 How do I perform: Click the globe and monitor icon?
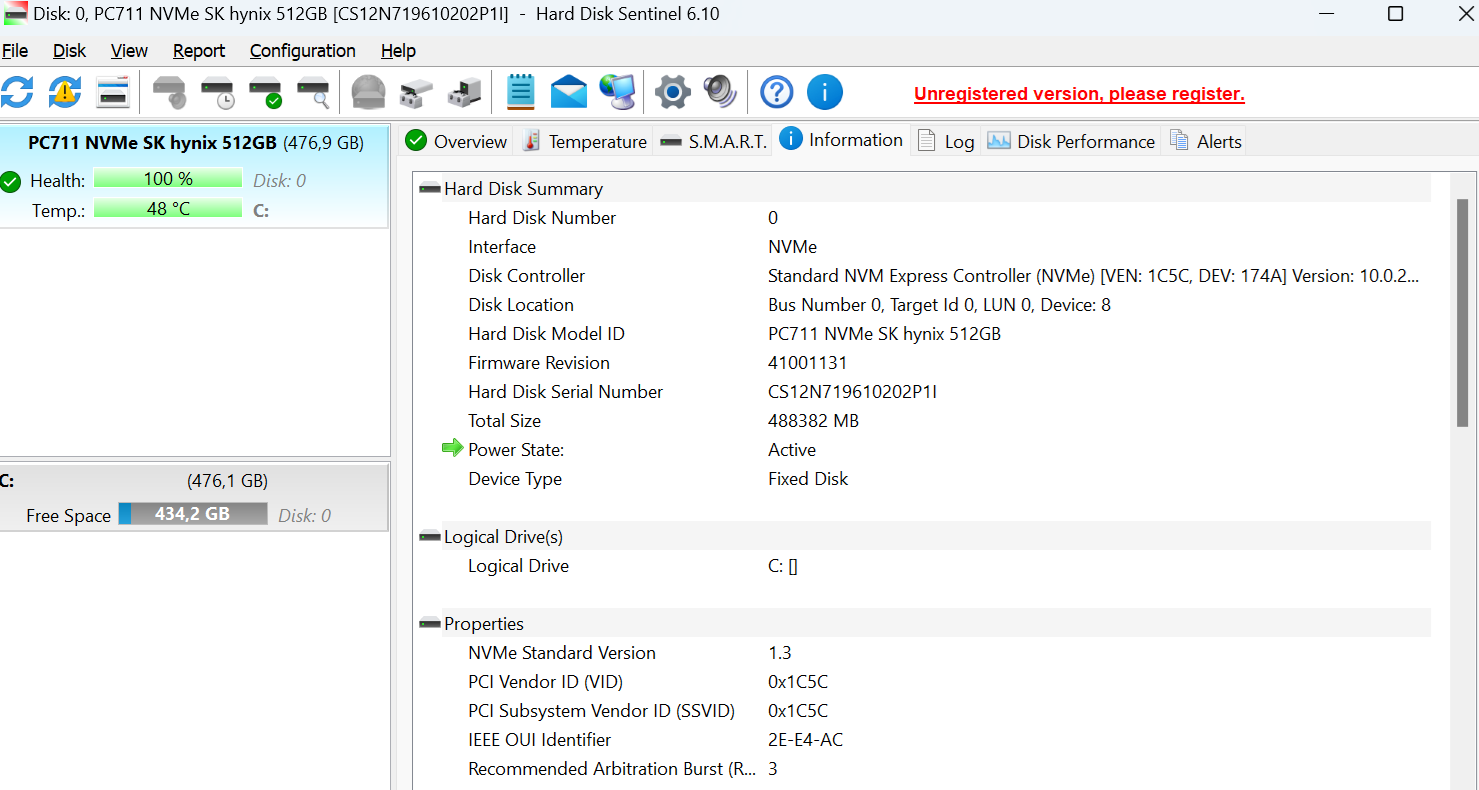tap(617, 93)
